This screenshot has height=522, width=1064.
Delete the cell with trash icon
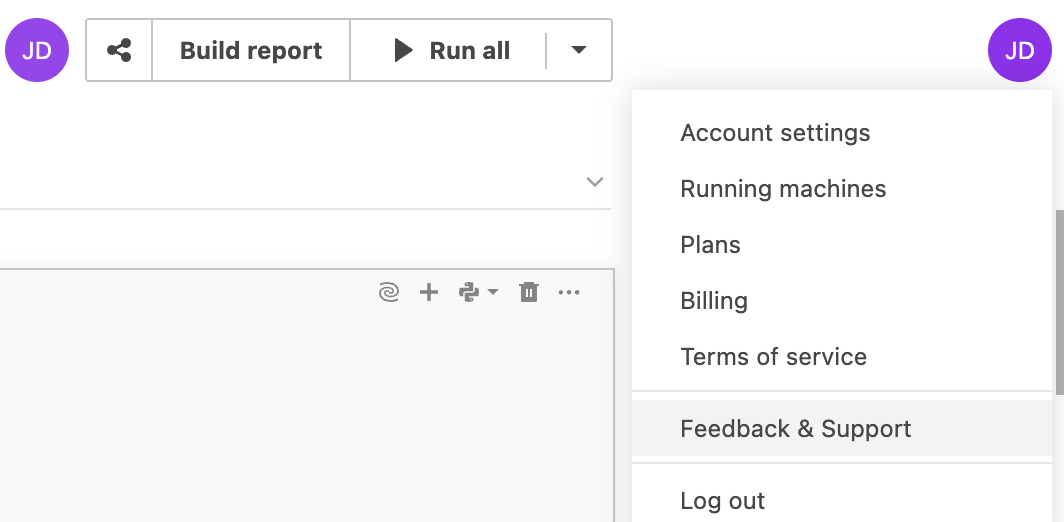[x=529, y=292]
